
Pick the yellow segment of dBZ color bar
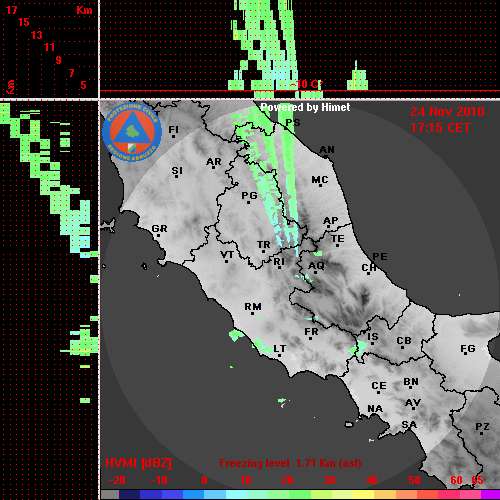[x=363, y=495]
